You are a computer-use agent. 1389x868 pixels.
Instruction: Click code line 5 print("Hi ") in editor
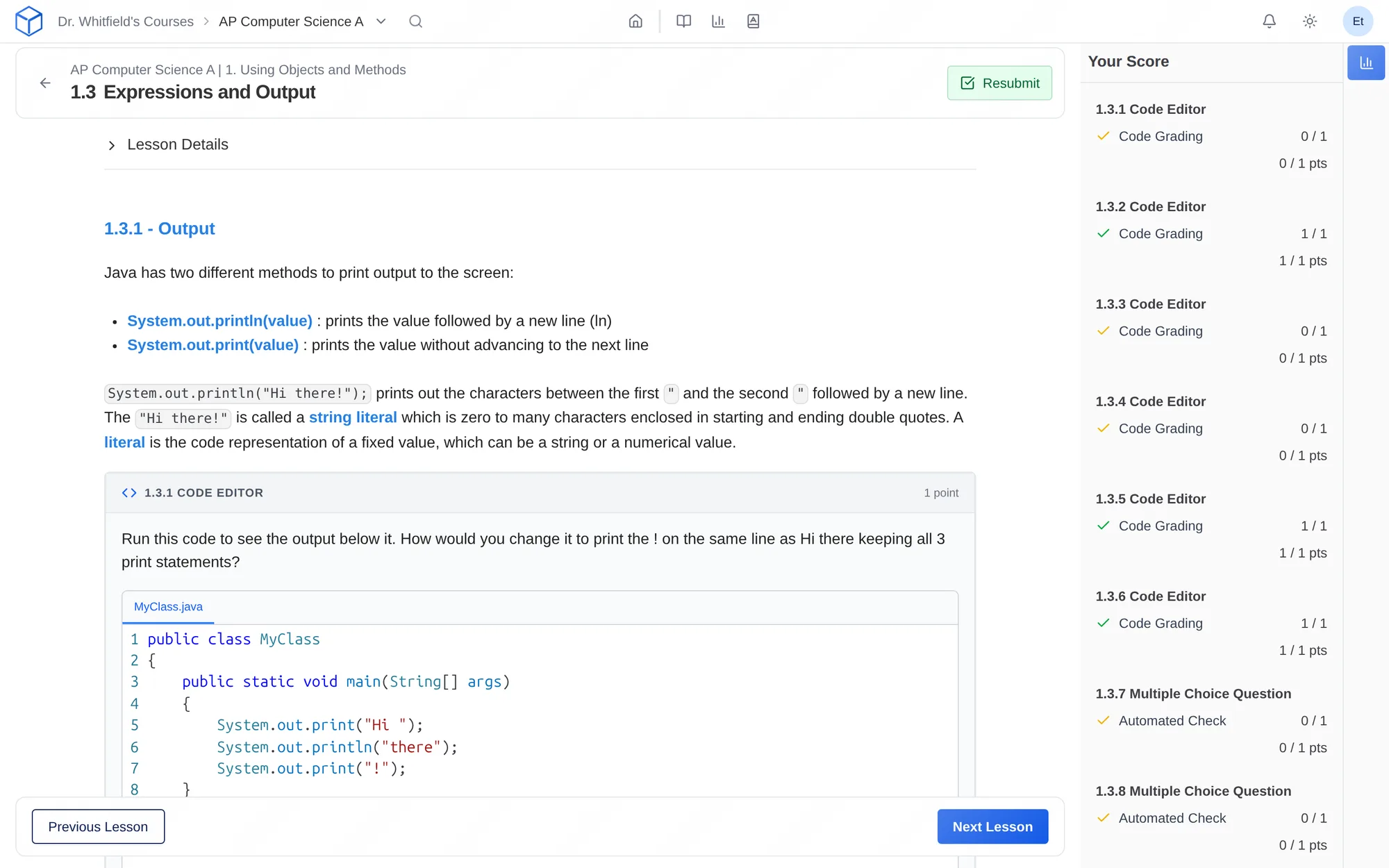[319, 725]
